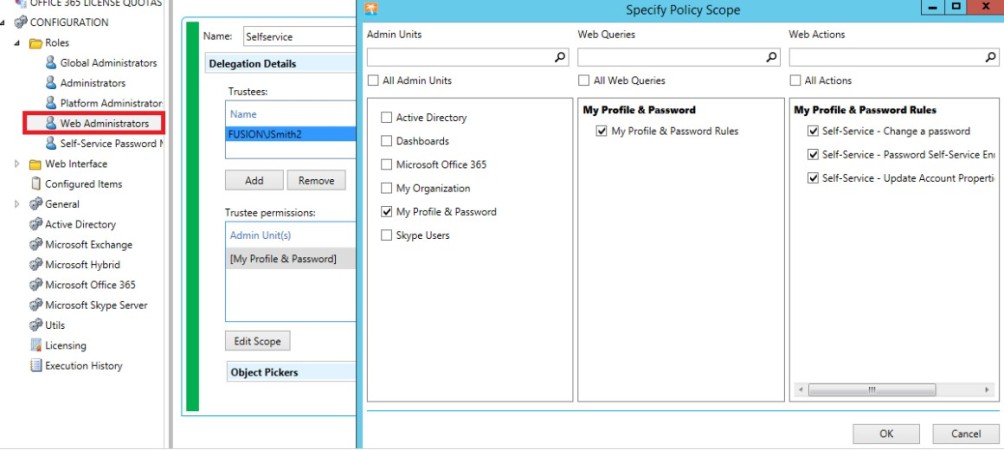Click the Configured Items clipboard icon

pos(36,184)
